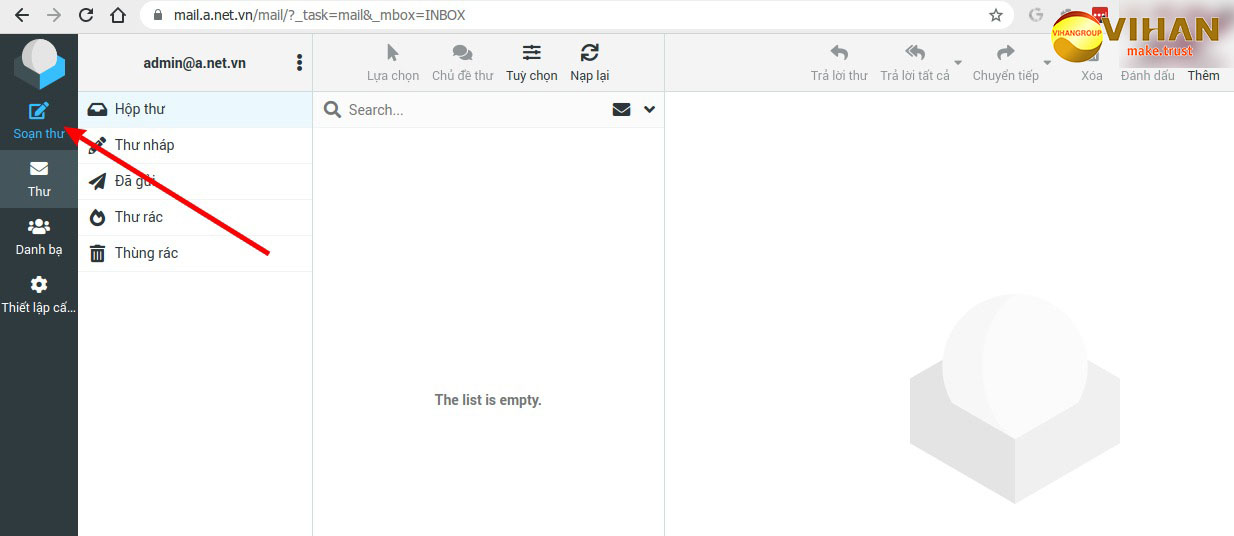Open the Thư nháp drafts folder
The height and width of the screenshot is (536, 1234).
point(144,145)
